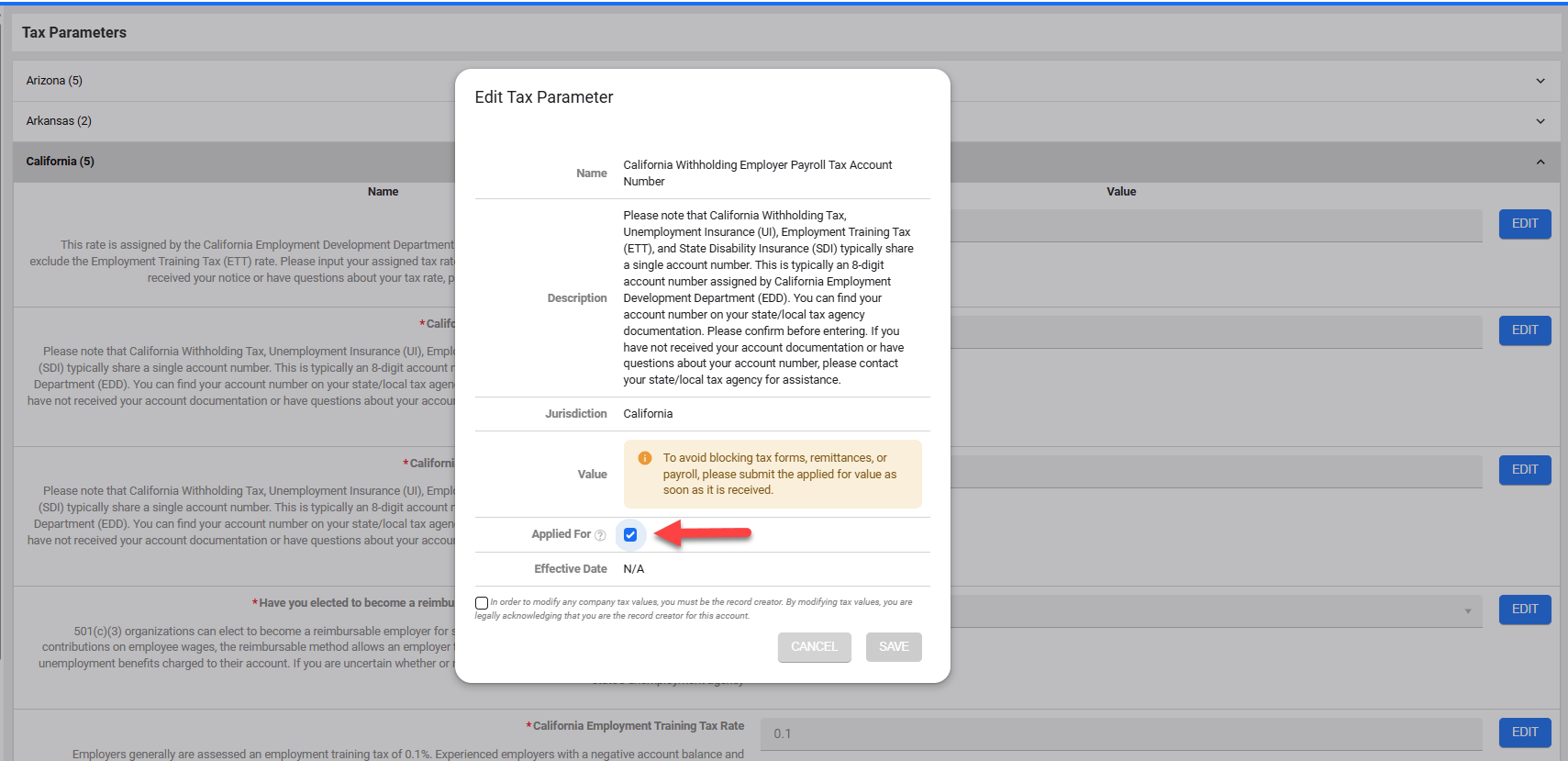
Task: Click the parameter name text in the dialog
Action: point(758,173)
